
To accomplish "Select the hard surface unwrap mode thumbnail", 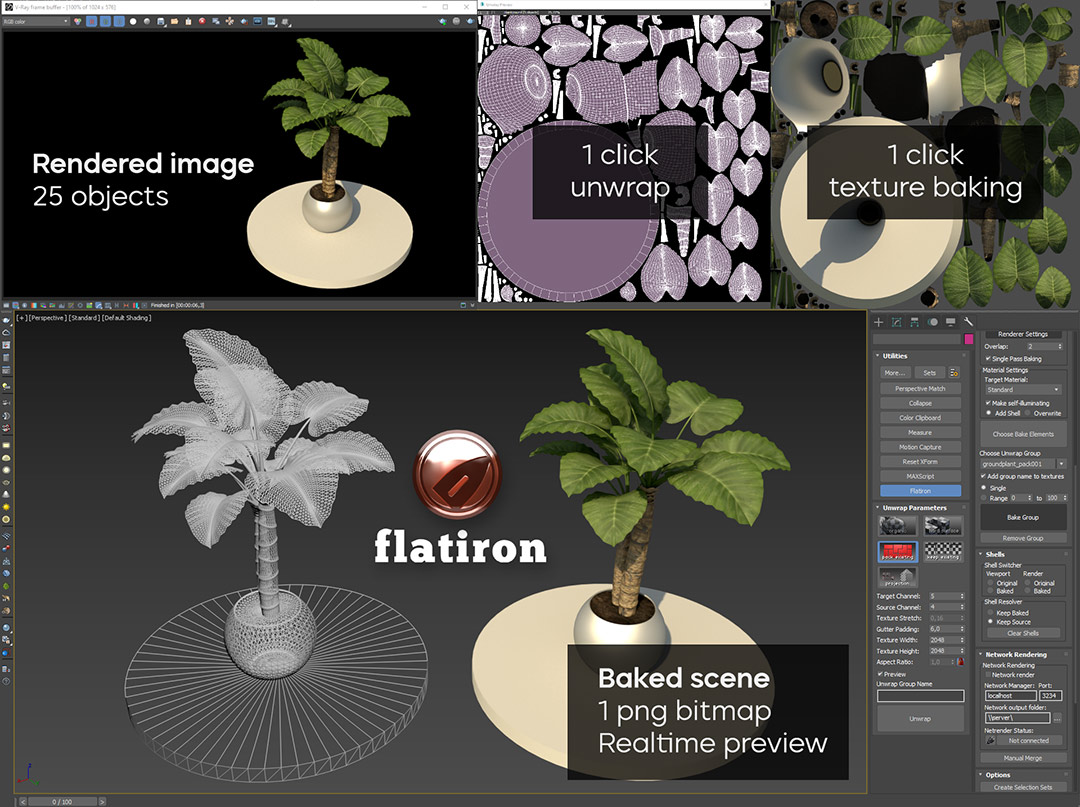I will 943,526.
